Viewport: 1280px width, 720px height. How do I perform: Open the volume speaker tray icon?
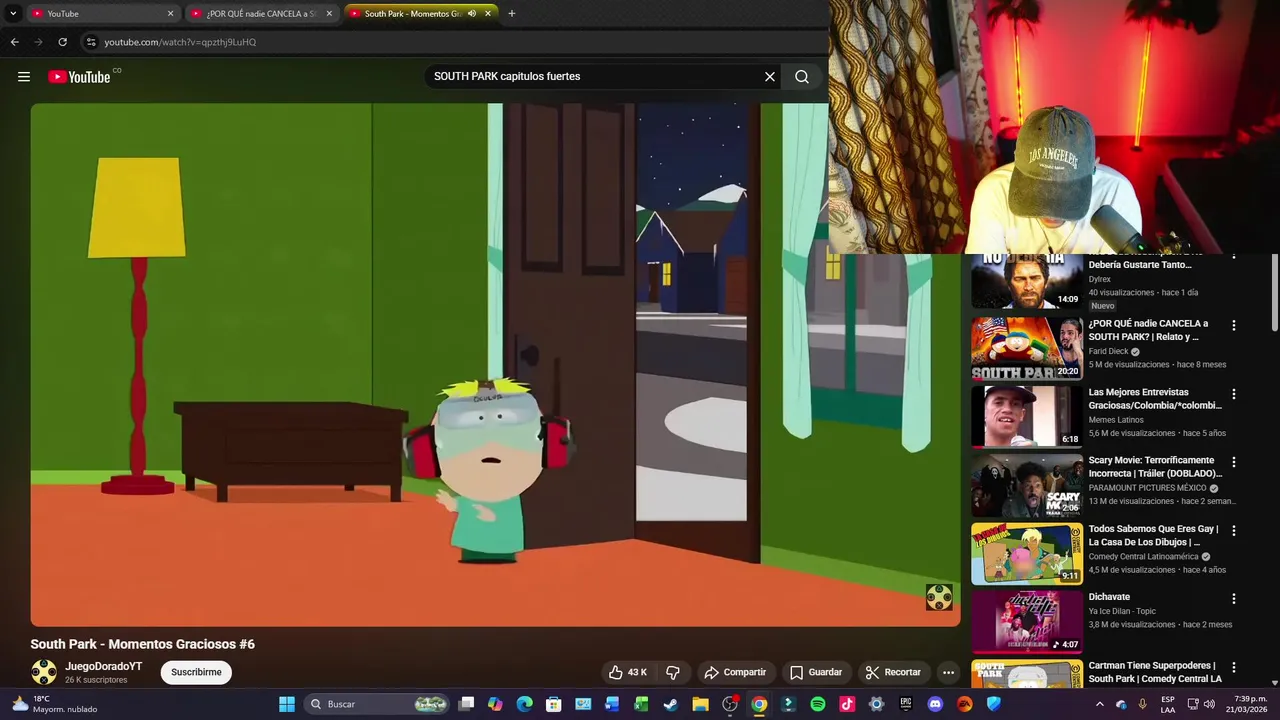(1210, 704)
